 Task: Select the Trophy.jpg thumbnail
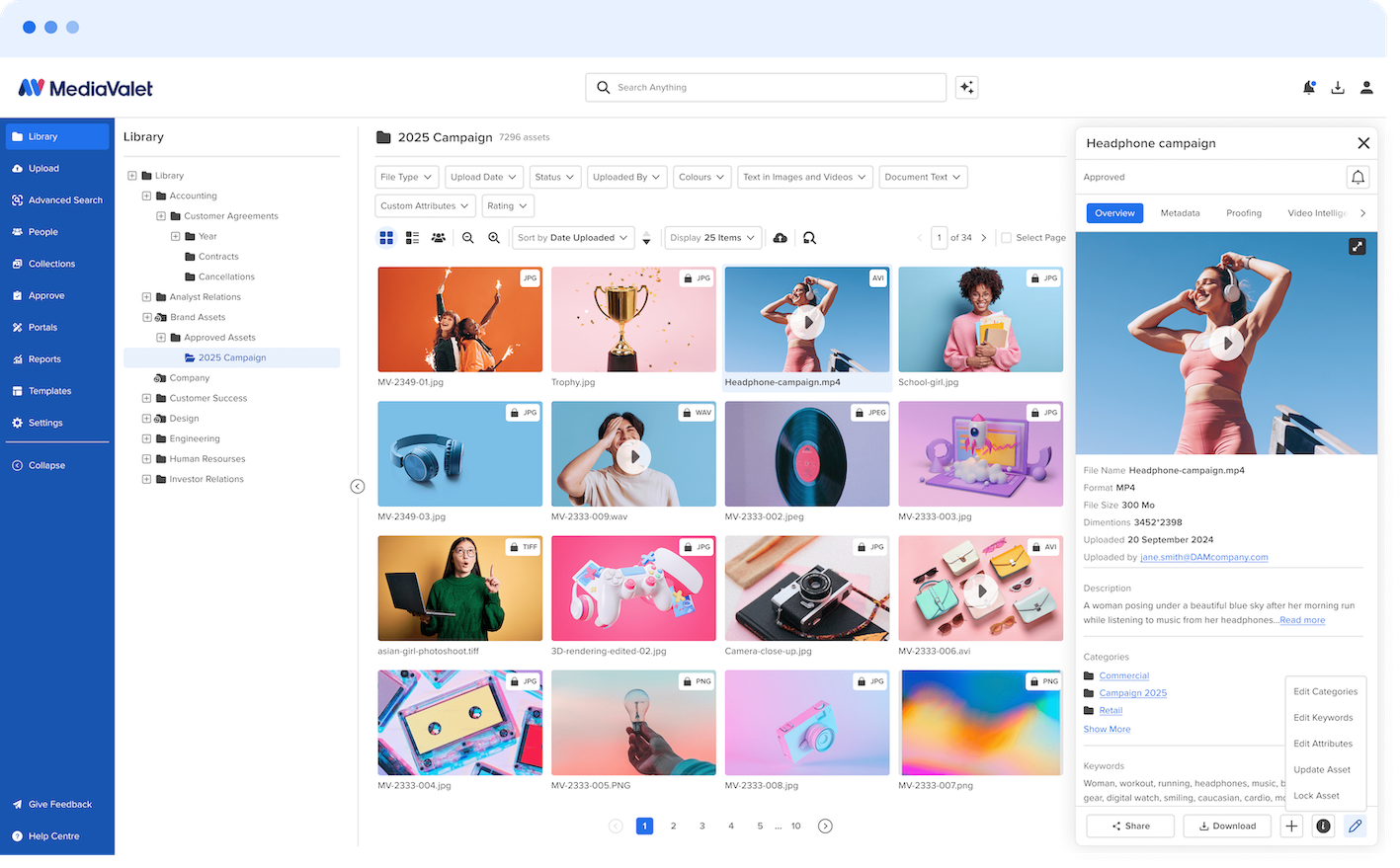[633, 319]
